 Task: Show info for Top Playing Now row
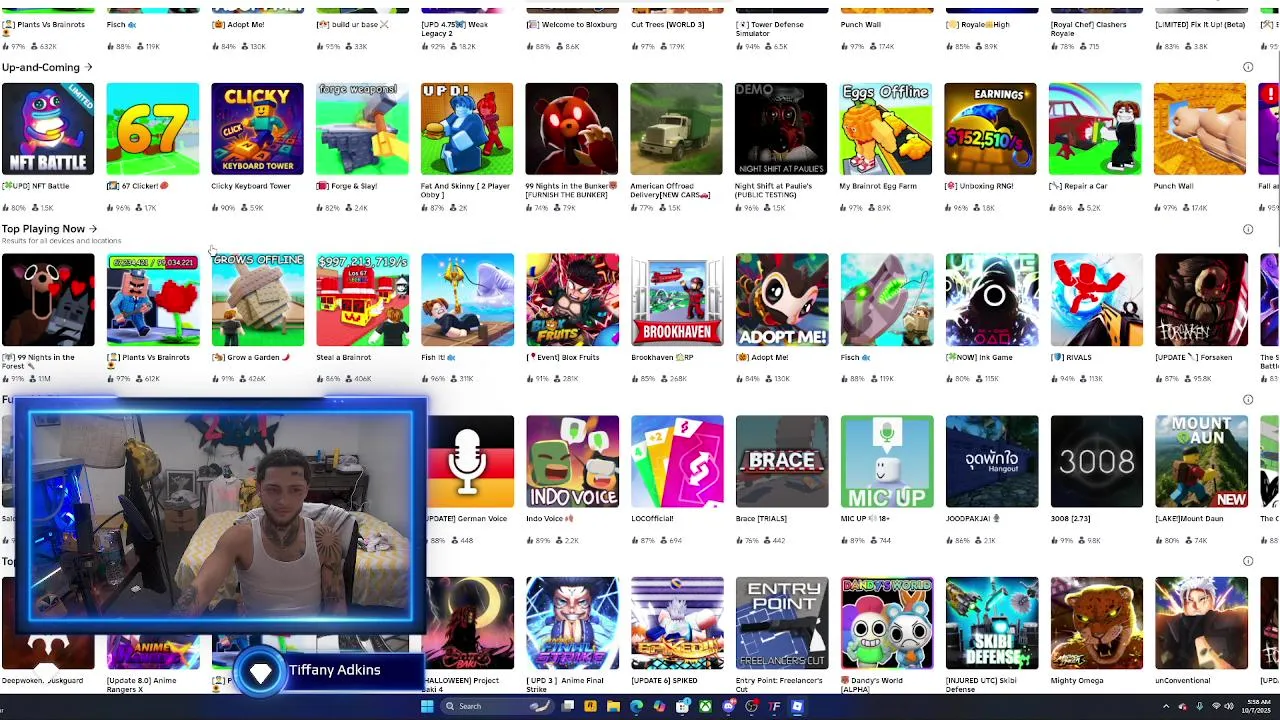pos(1248,229)
